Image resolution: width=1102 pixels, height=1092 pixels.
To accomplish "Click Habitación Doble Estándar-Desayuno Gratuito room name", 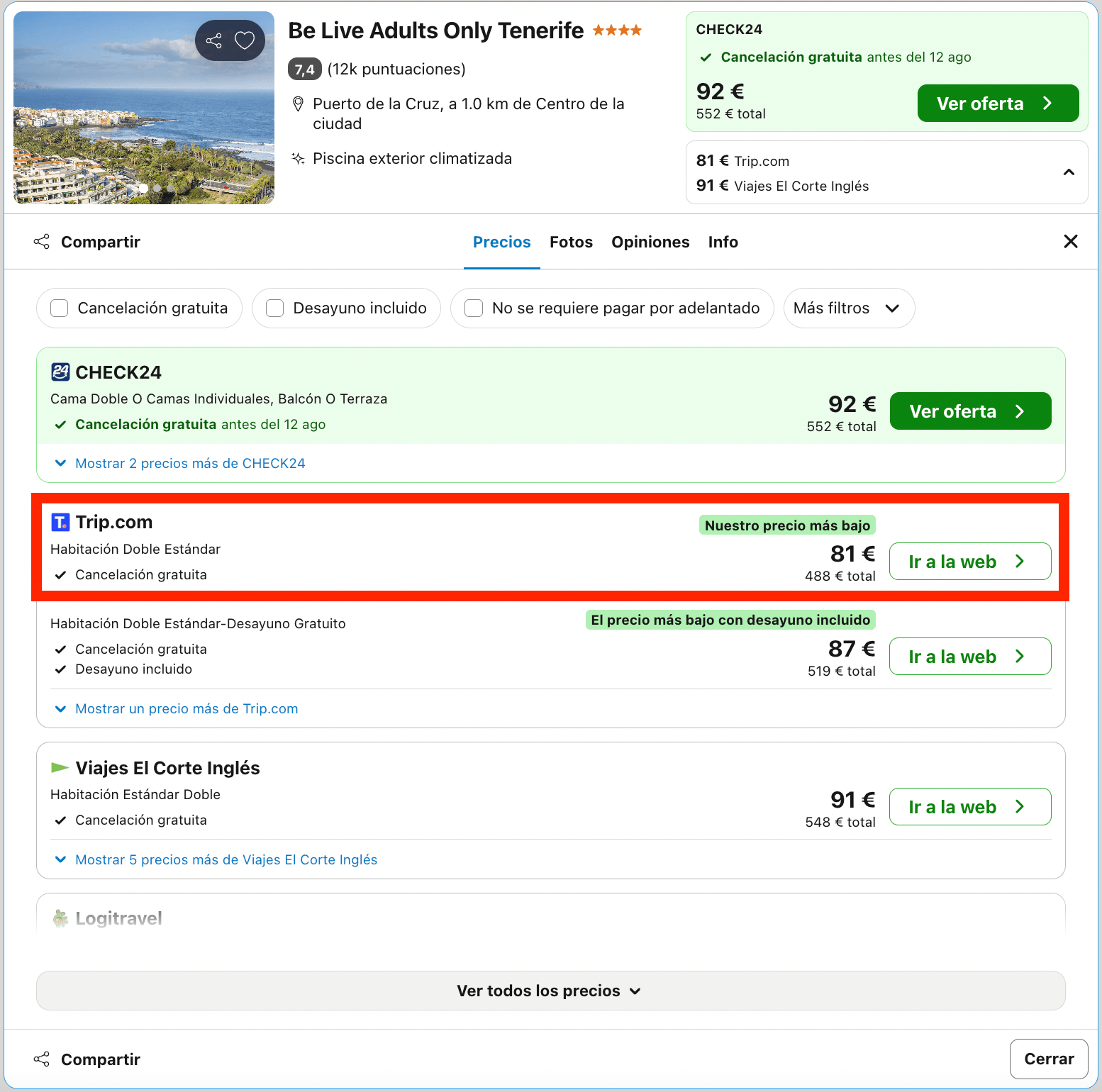I will tap(198, 623).
